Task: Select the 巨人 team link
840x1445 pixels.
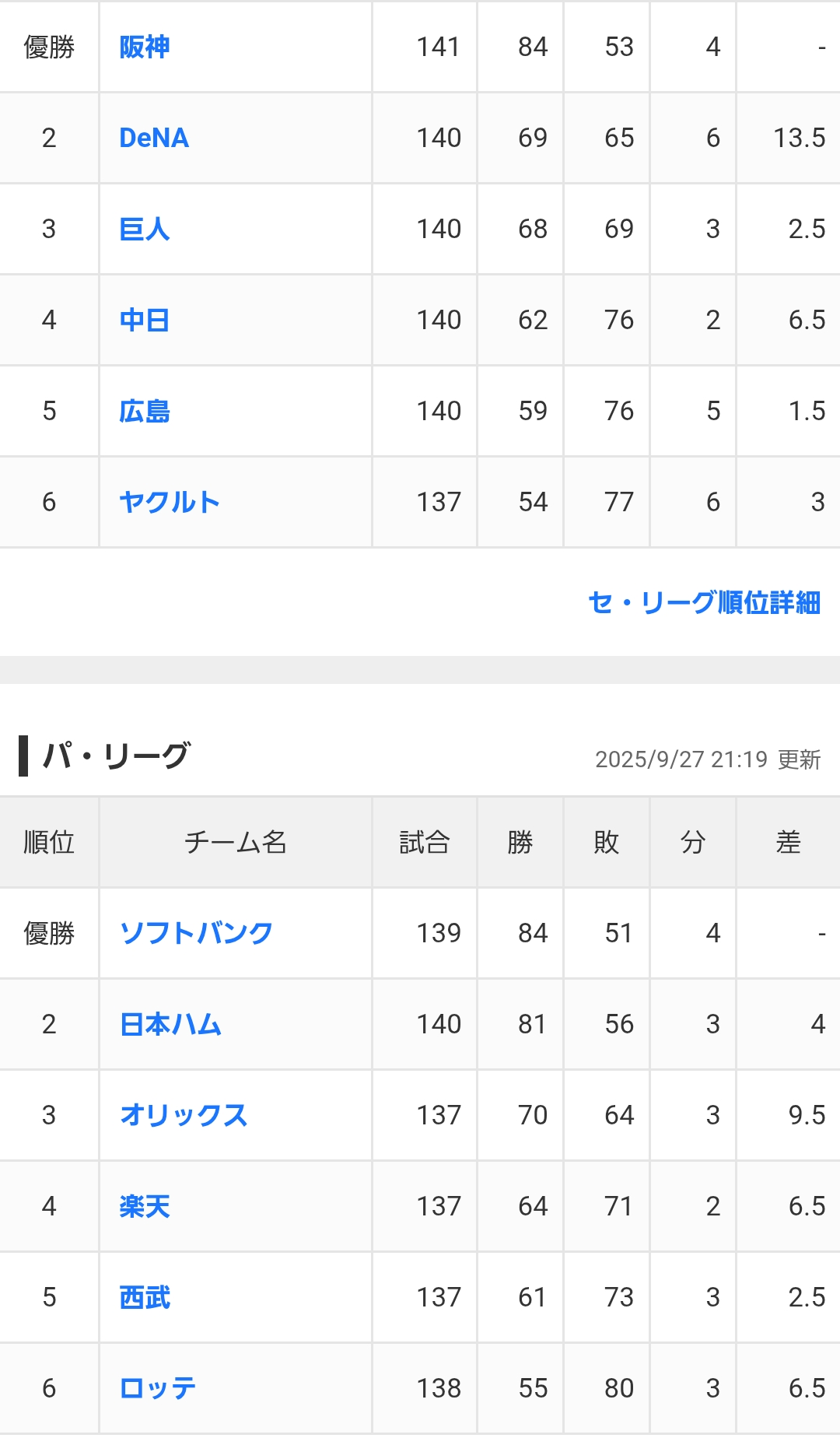Action: [x=145, y=229]
